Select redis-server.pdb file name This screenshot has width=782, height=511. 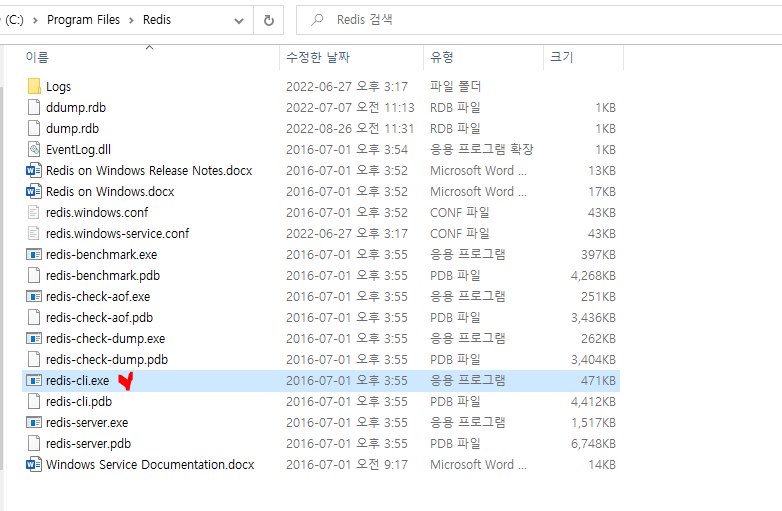click(x=88, y=443)
